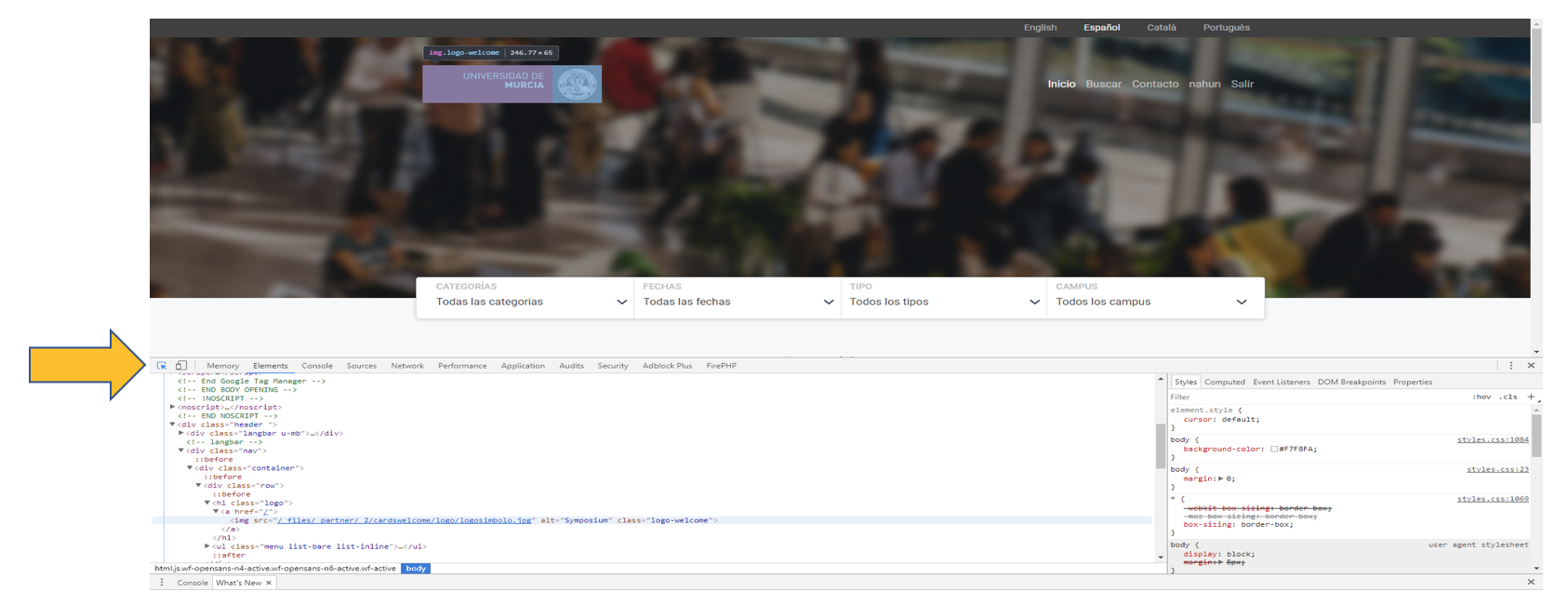Open the Application tab
The height and width of the screenshot is (605, 1568).
click(523, 366)
